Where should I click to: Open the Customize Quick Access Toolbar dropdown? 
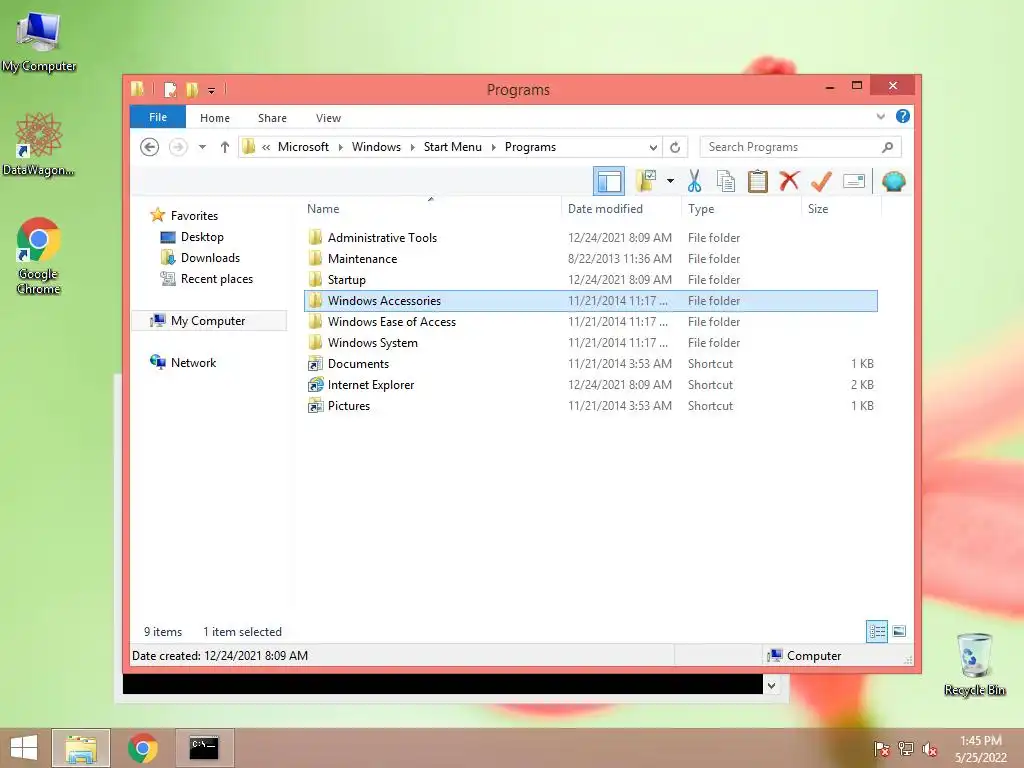click(212, 90)
